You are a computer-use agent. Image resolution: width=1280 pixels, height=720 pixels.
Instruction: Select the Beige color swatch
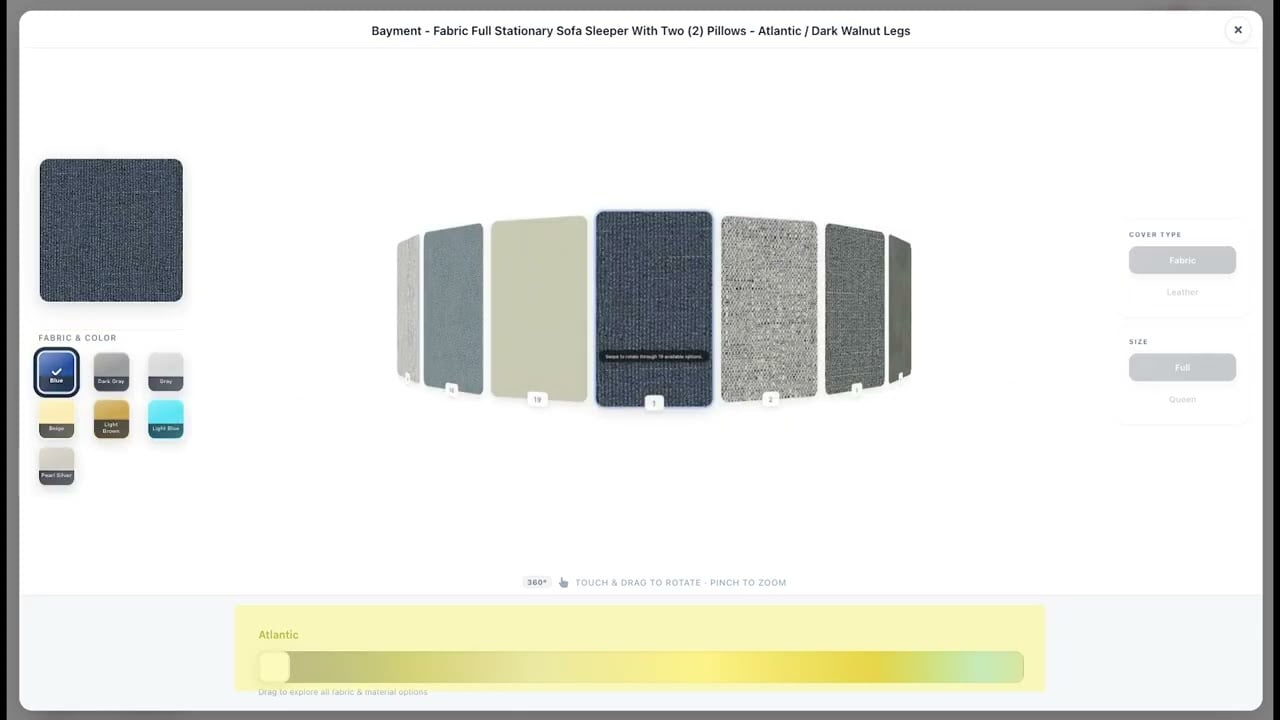pyautogui.click(x=56, y=419)
